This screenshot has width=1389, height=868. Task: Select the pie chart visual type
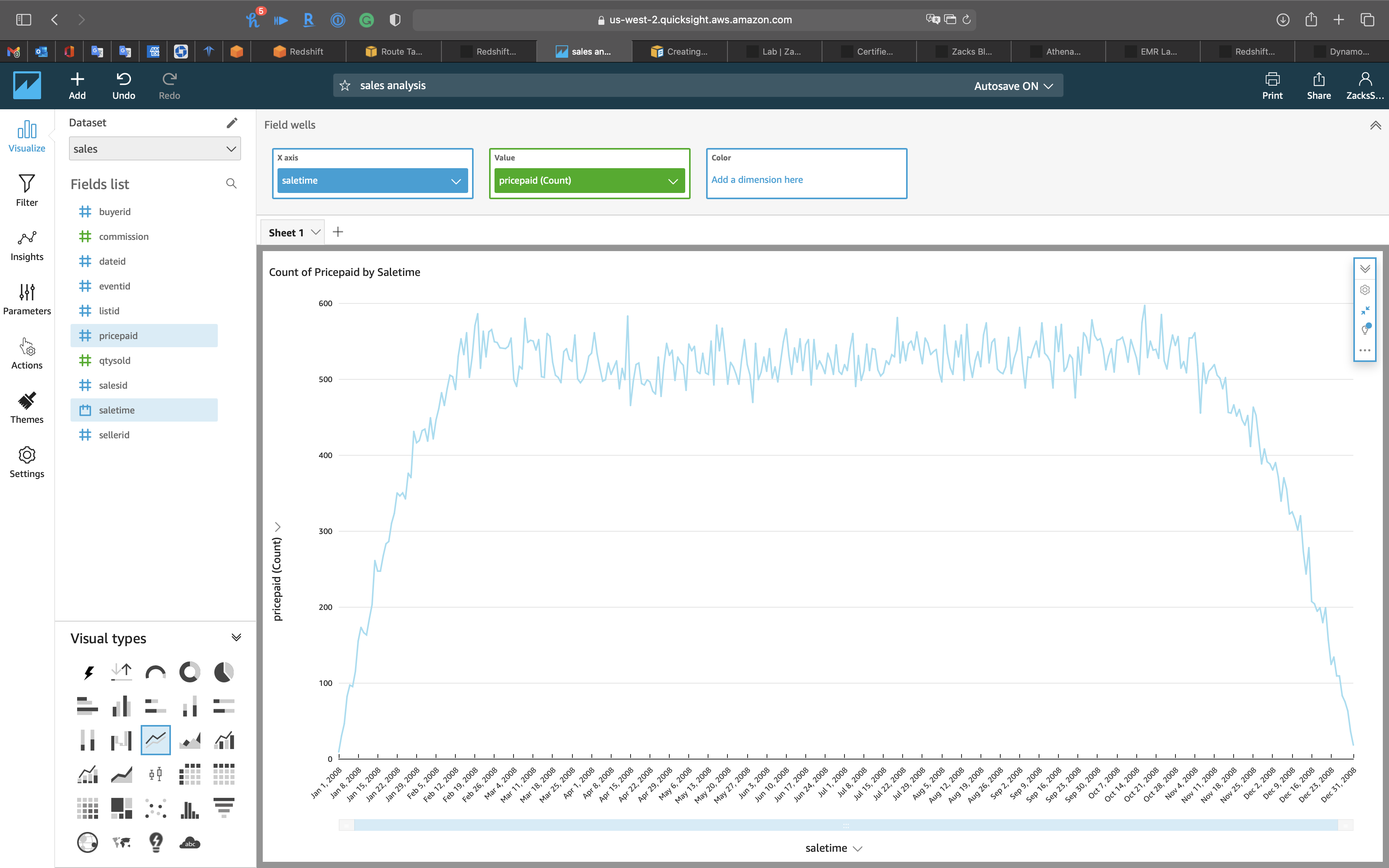coord(224,672)
